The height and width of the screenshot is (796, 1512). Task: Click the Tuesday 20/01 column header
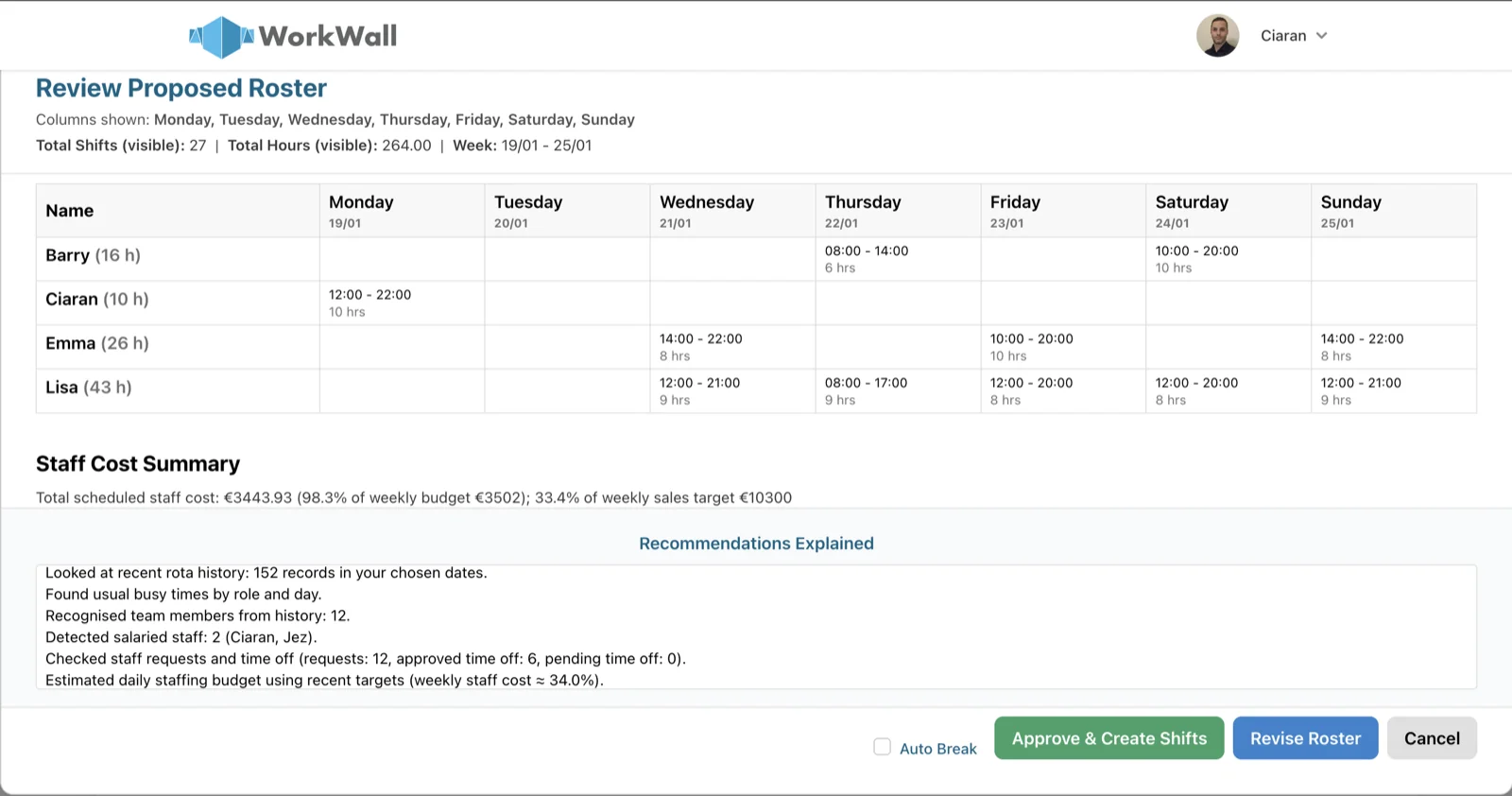point(567,211)
